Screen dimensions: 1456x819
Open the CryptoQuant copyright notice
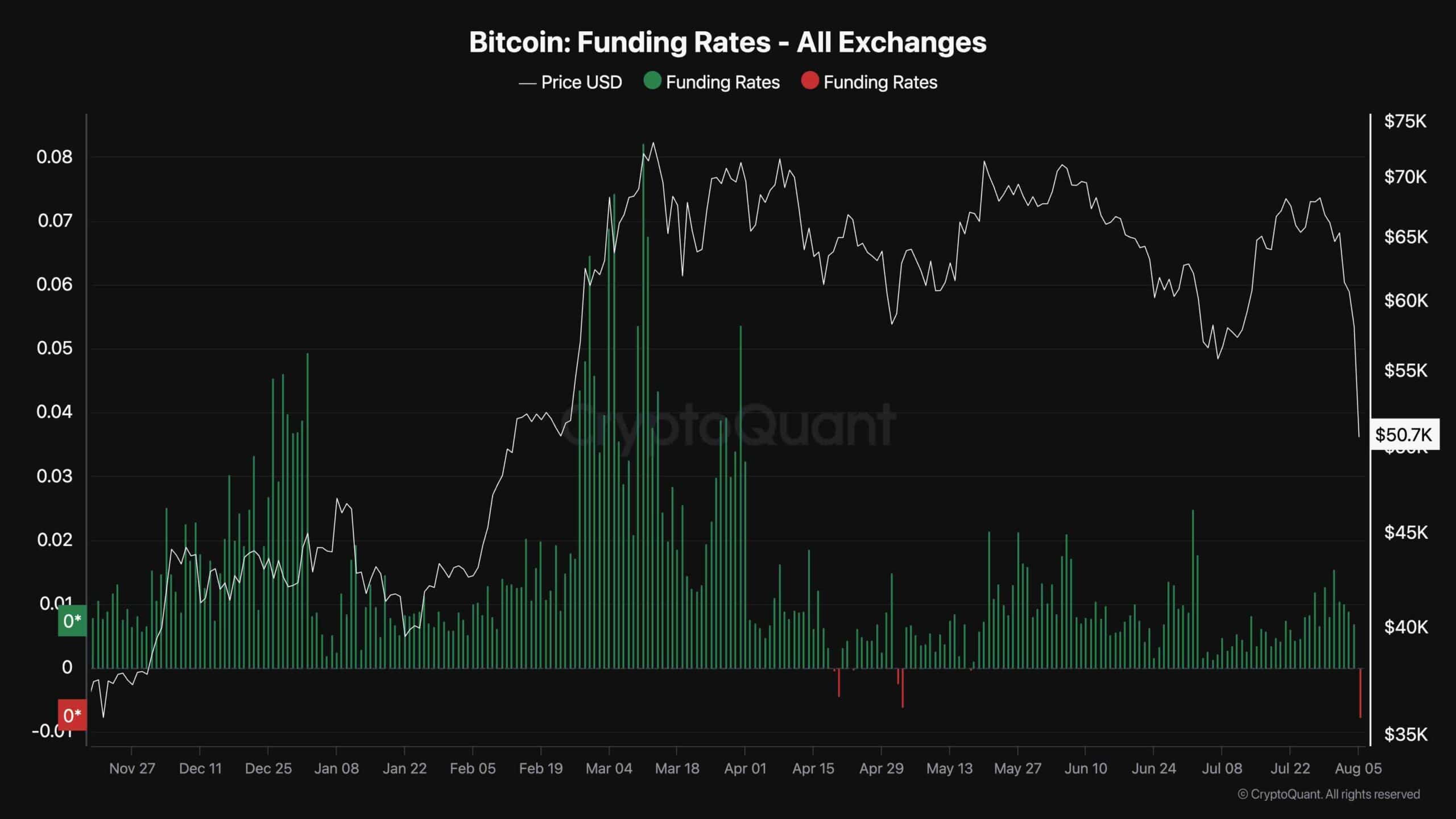(x=1329, y=794)
